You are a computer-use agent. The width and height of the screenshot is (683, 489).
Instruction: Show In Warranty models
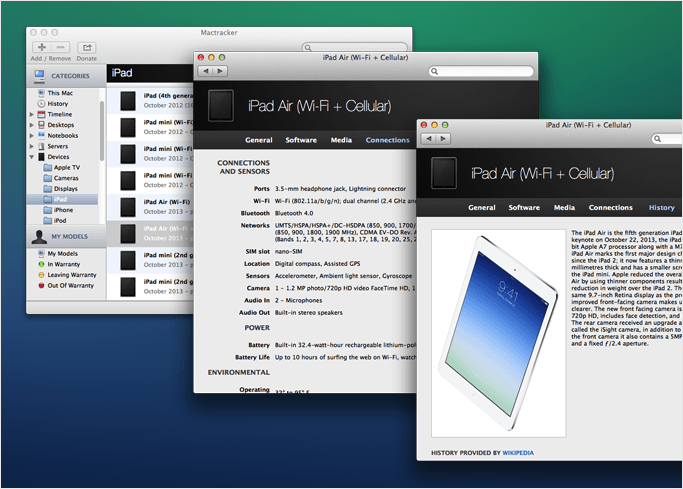[64, 264]
